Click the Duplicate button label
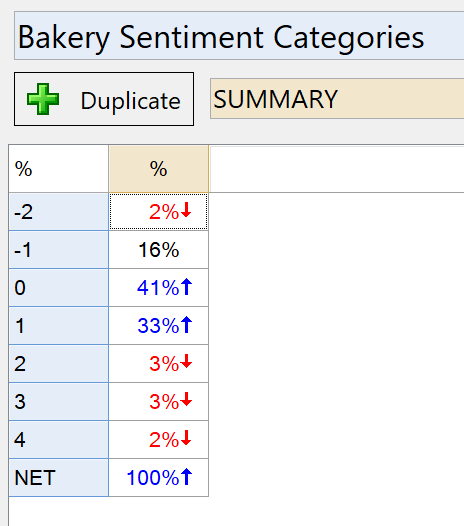464x526 pixels. (131, 101)
